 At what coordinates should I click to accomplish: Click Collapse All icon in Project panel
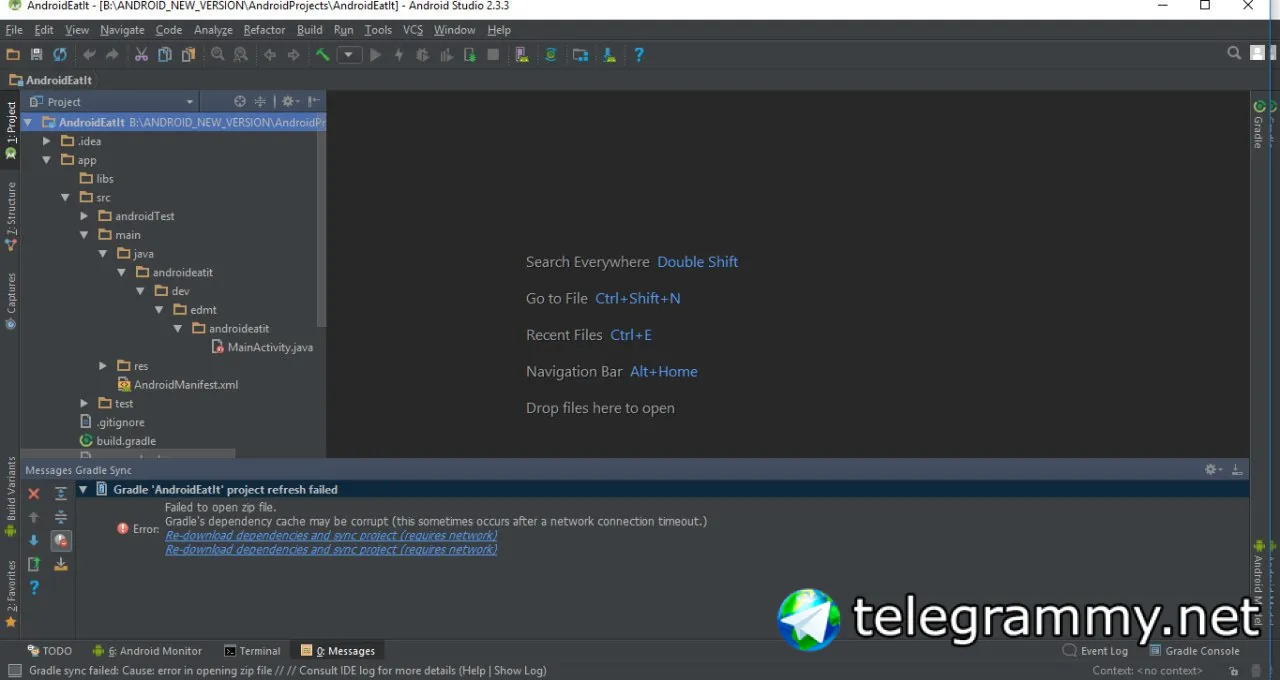(260, 101)
